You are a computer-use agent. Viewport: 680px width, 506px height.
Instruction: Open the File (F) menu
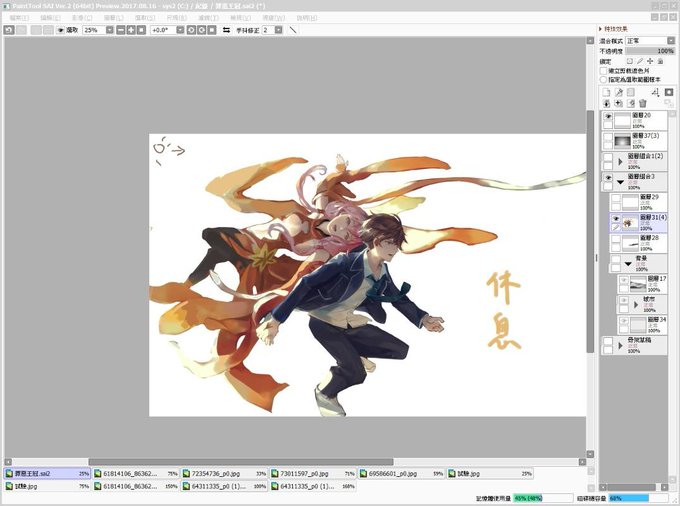19,18
